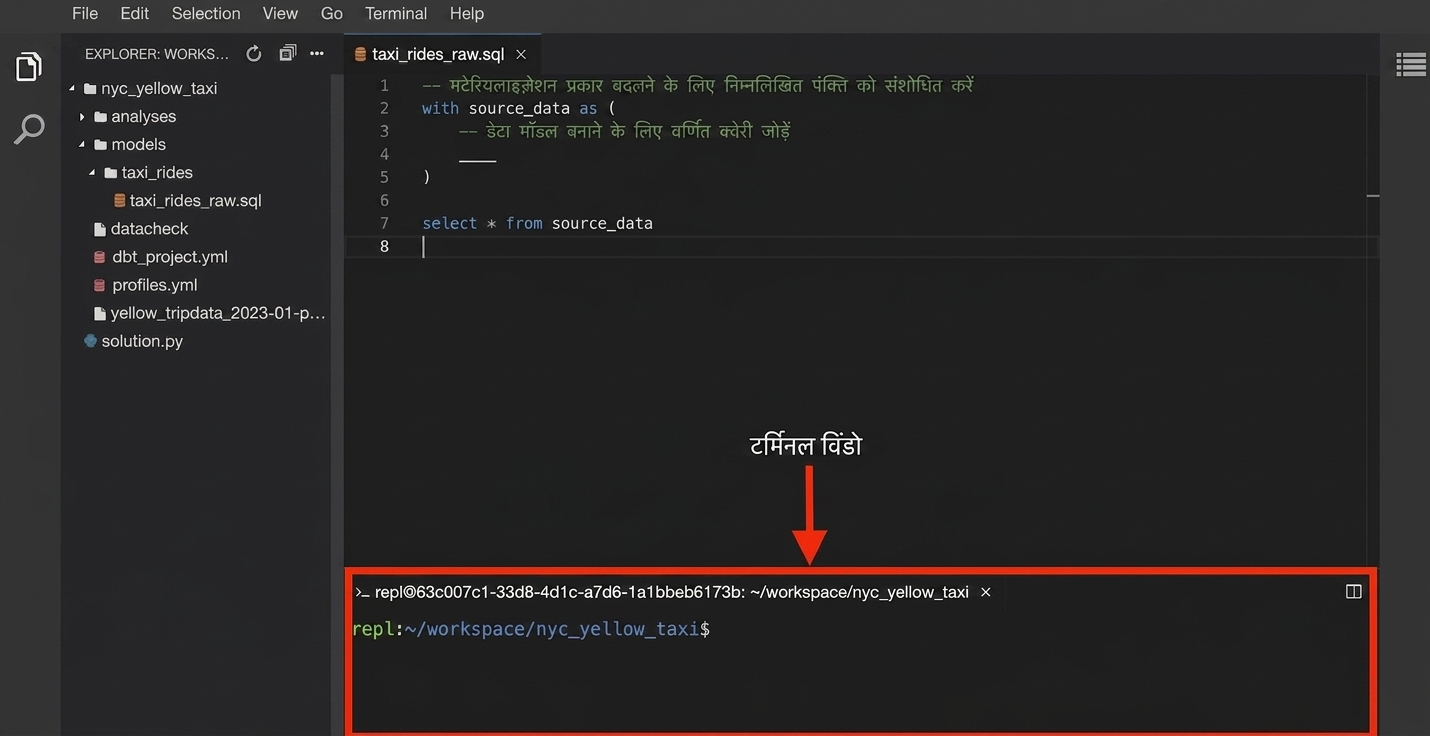
Task: Open dbt_project.yml from Explorer
Action: (x=170, y=256)
